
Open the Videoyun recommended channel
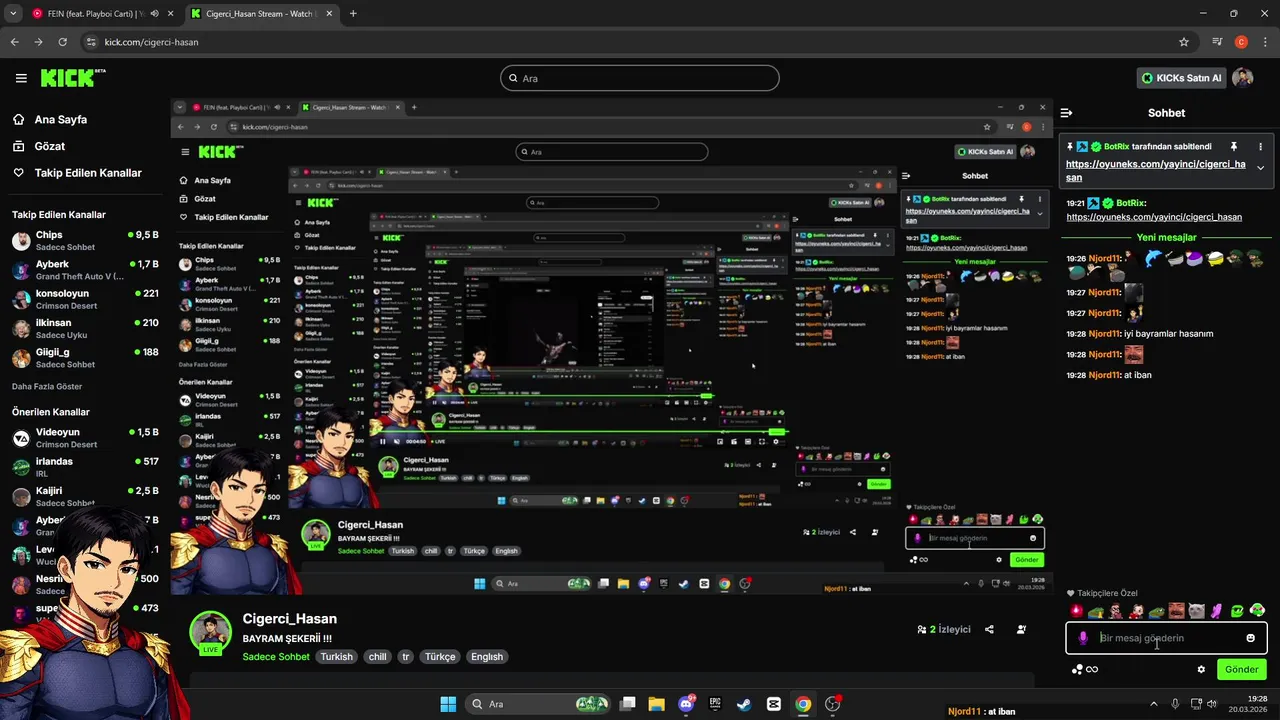[85, 438]
